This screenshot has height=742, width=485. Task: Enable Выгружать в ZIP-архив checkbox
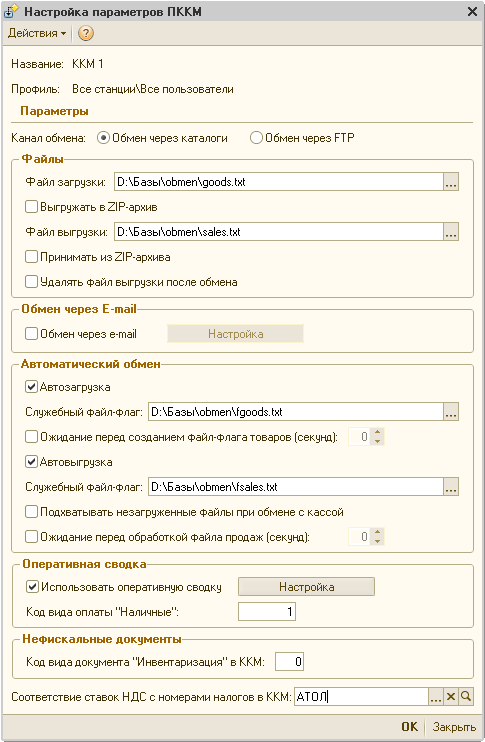31,207
